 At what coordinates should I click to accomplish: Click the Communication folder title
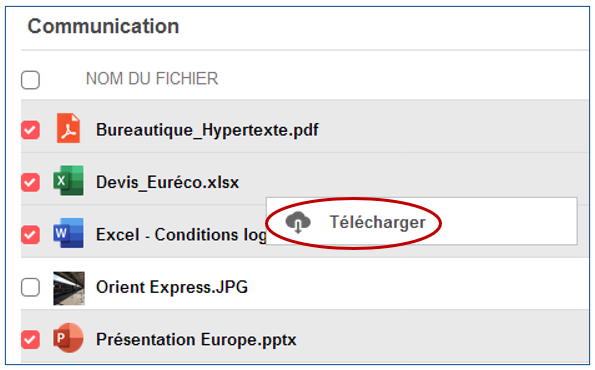click(x=103, y=26)
